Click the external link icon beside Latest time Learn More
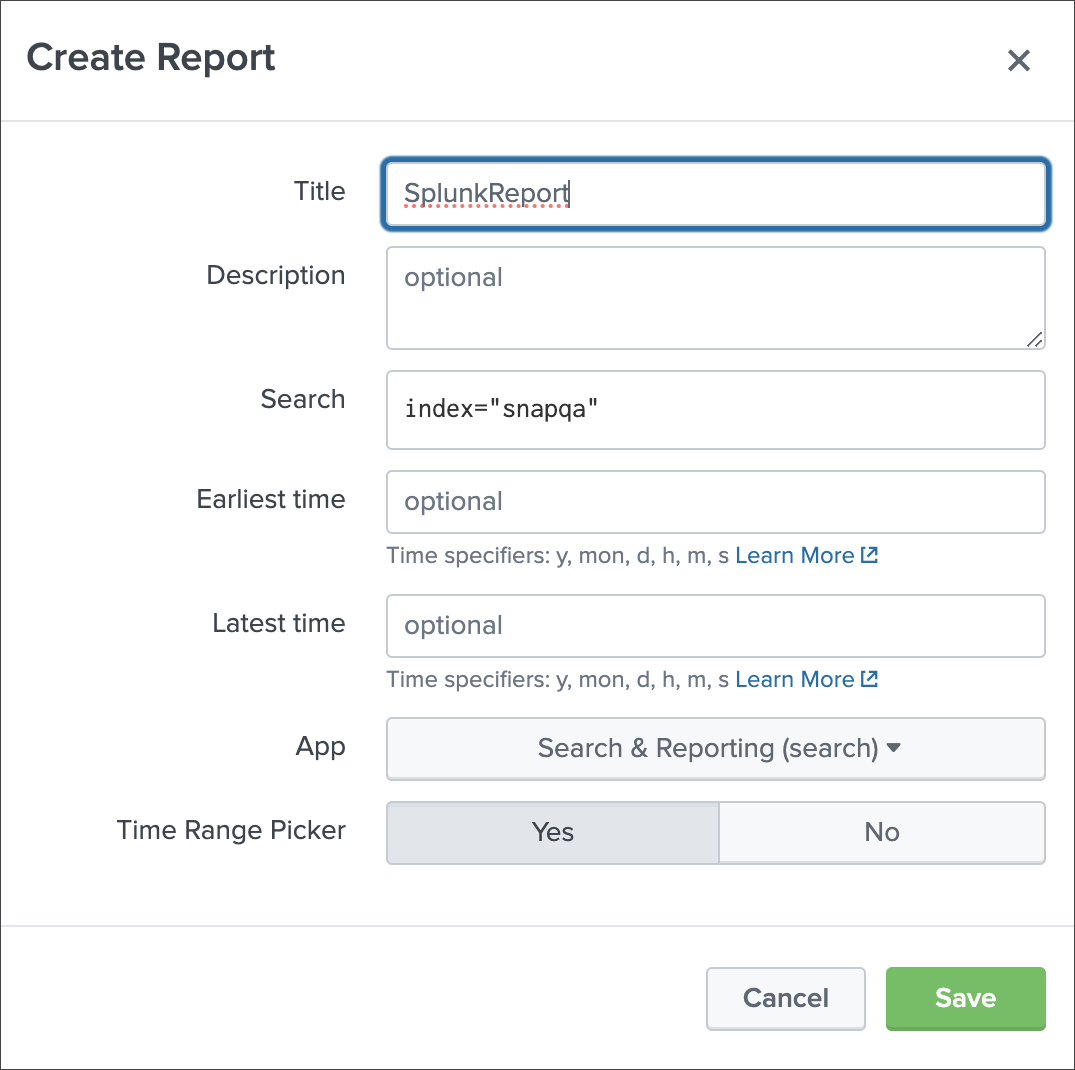 (x=869, y=679)
